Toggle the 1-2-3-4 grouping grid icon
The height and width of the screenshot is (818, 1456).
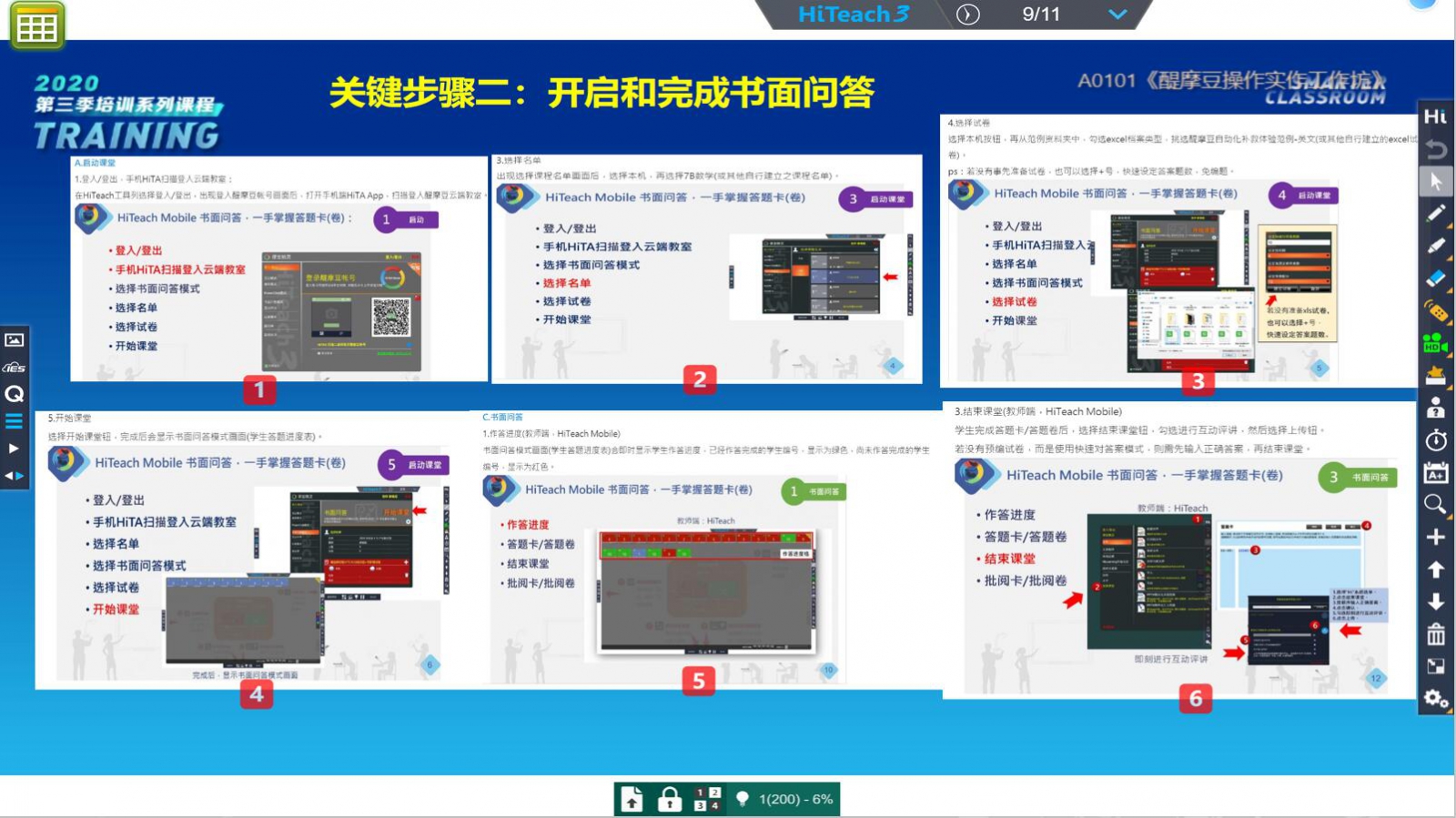coord(707,800)
